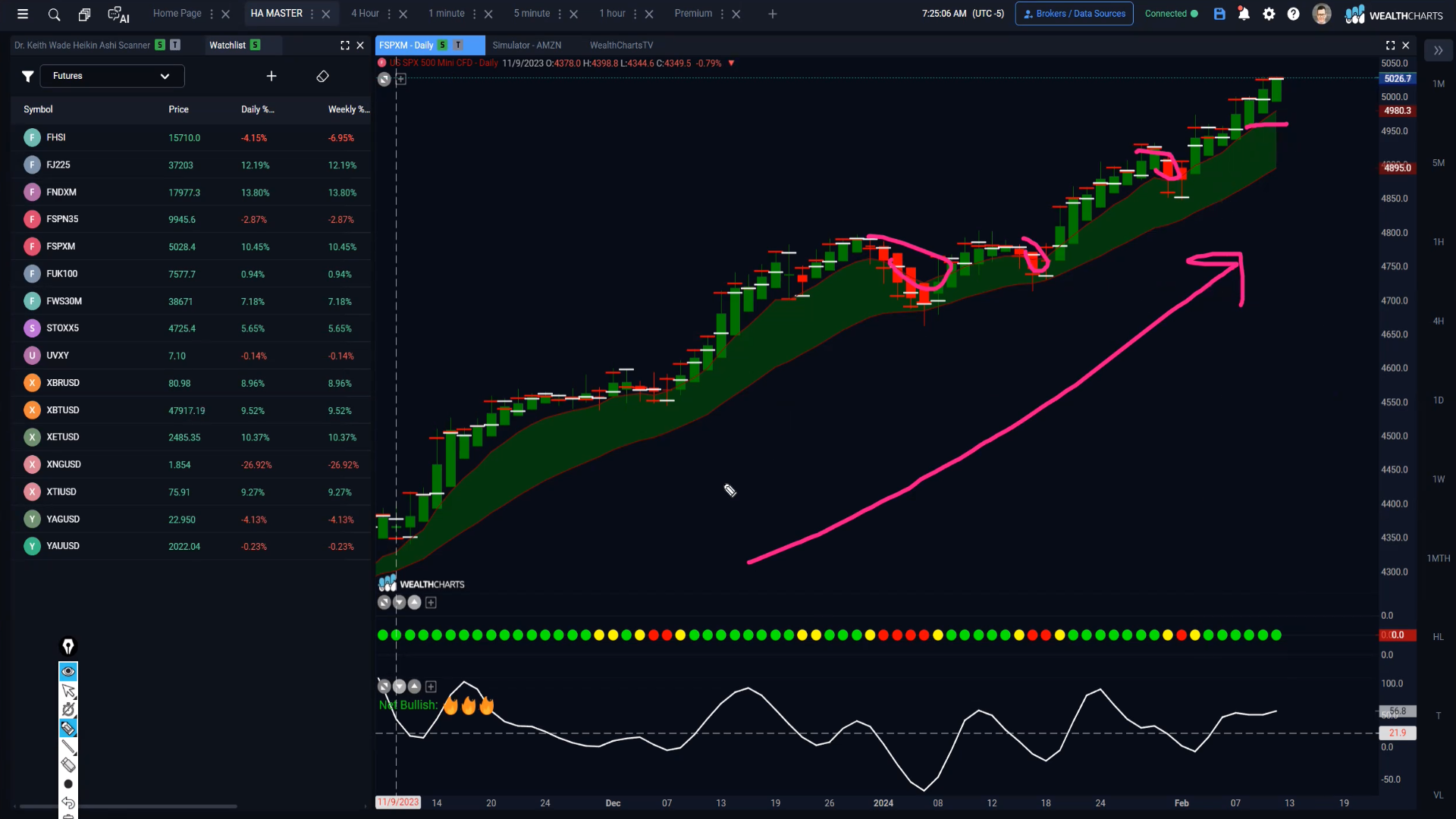Click the 11/9/2023 date marker
Screen dimensions: 1456x819
[398, 802]
